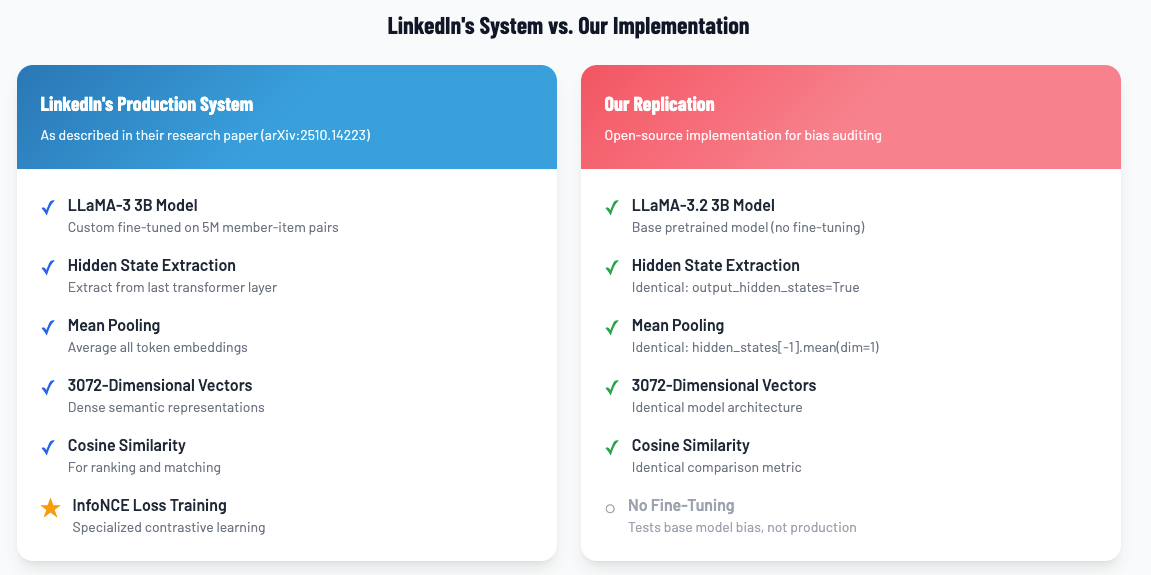Click blue checkmark beside Cosine Similarity in LinkedIn card

coord(47,447)
